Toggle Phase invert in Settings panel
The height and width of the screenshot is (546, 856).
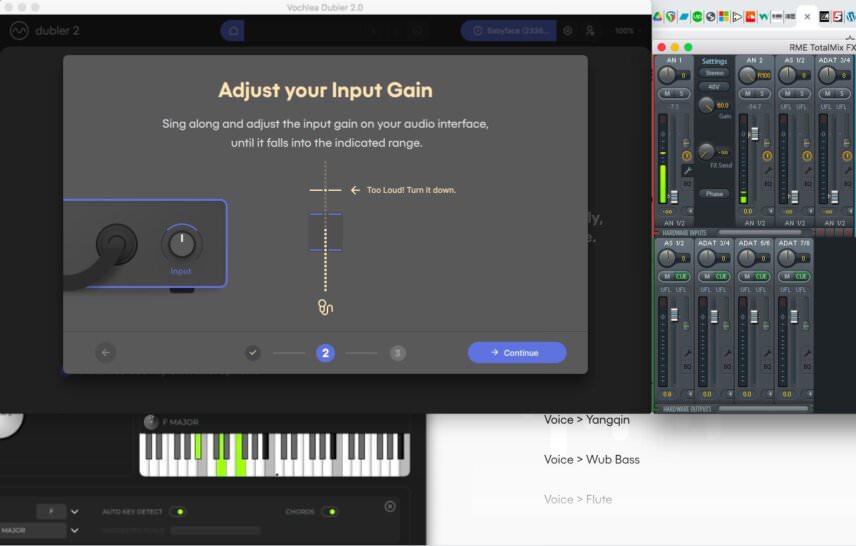click(714, 194)
